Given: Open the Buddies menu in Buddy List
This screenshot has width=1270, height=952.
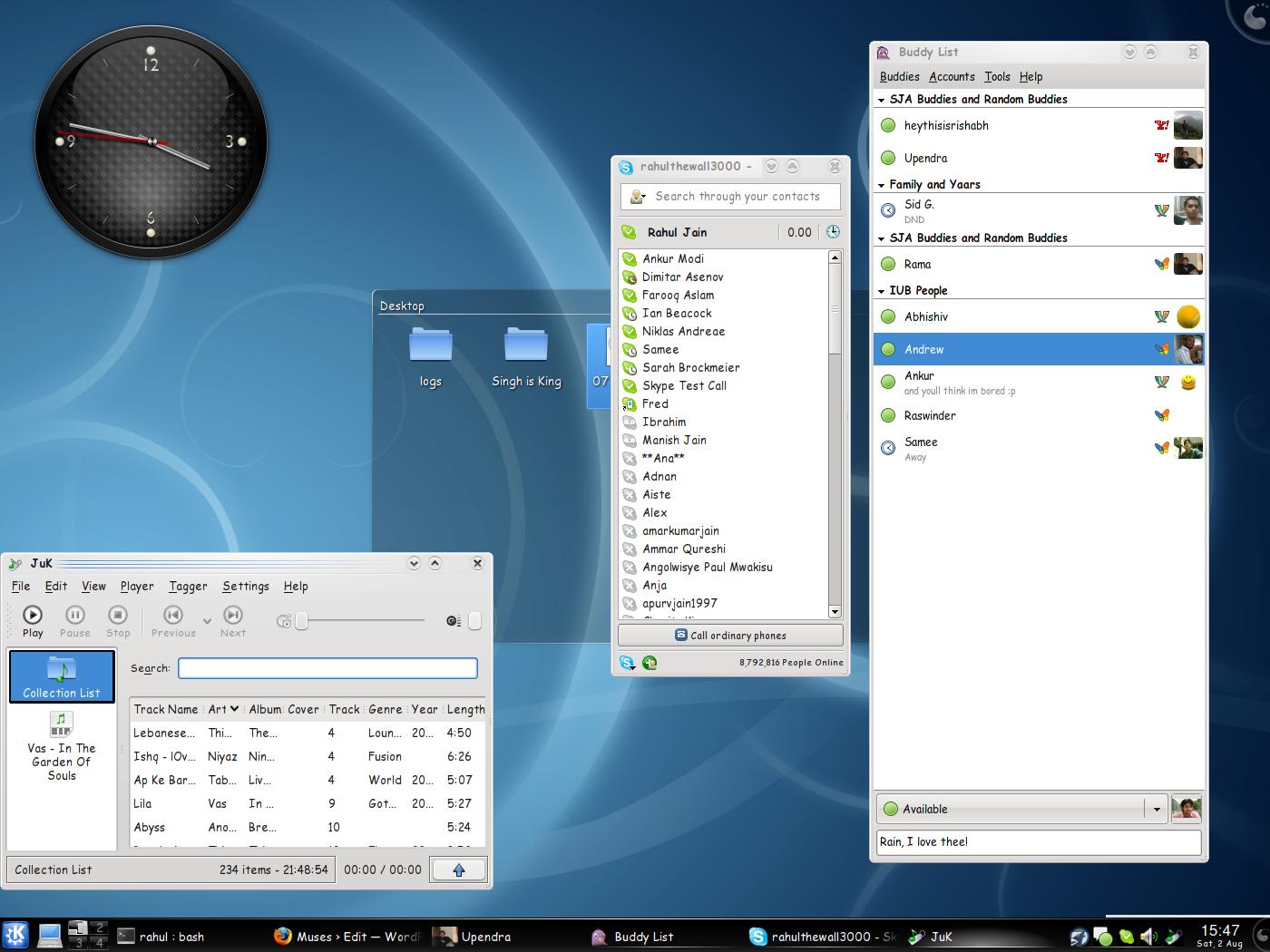Looking at the screenshot, I should [x=900, y=77].
